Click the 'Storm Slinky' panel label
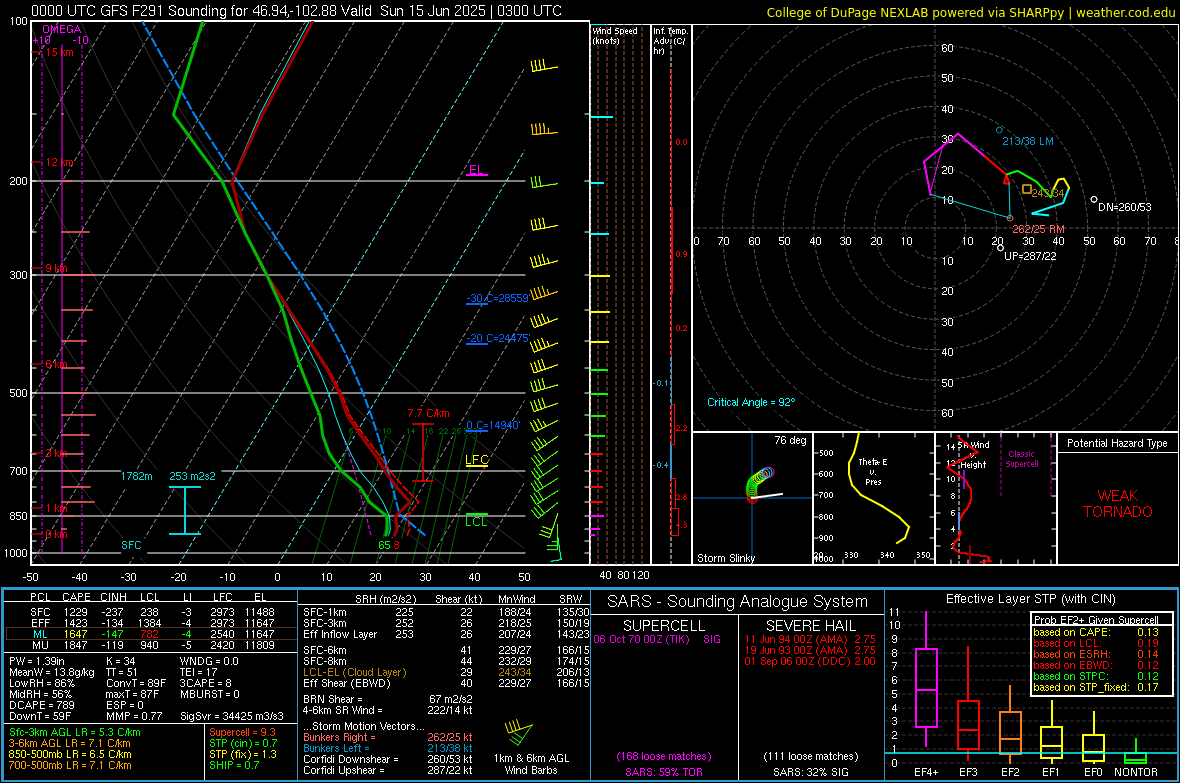This screenshot has height=783, width=1180. point(725,558)
